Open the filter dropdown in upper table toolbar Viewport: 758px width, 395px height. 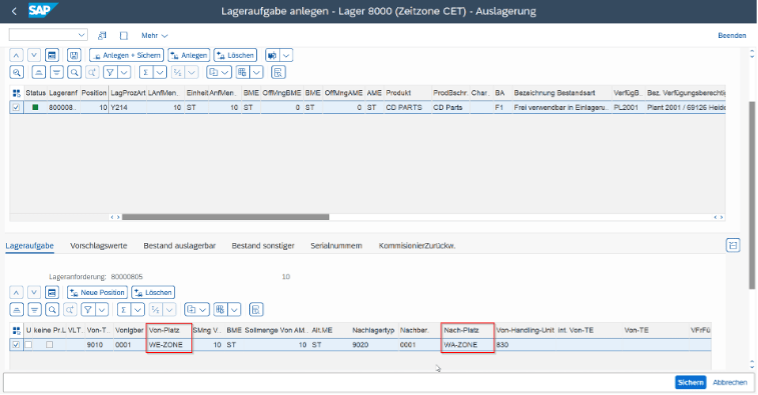[124, 73]
